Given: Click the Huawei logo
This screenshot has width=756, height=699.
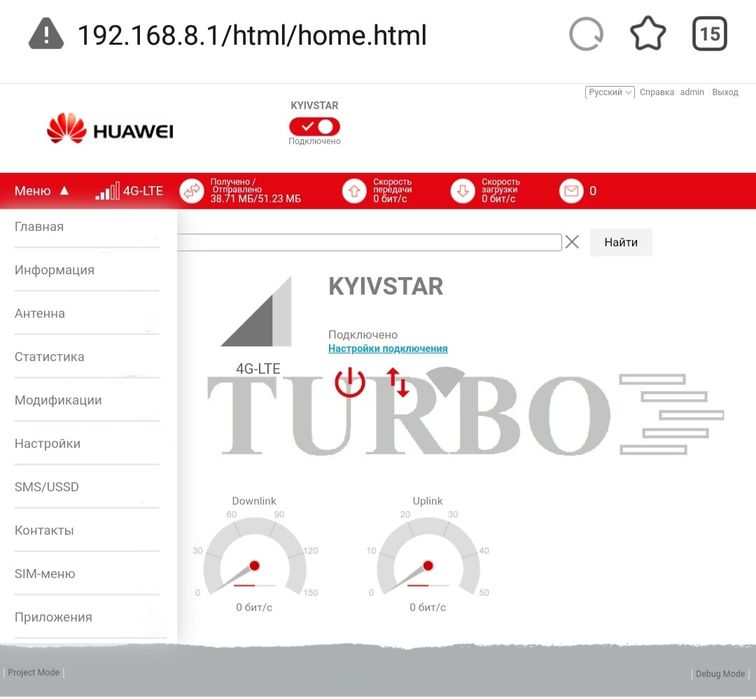Looking at the screenshot, I should (x=110, y=129).
